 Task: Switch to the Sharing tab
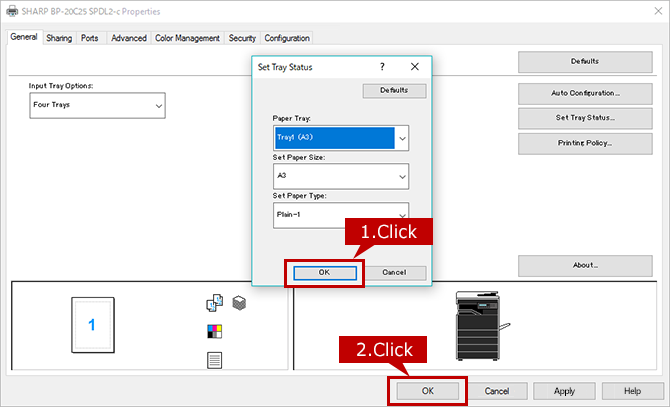(59, 38)
